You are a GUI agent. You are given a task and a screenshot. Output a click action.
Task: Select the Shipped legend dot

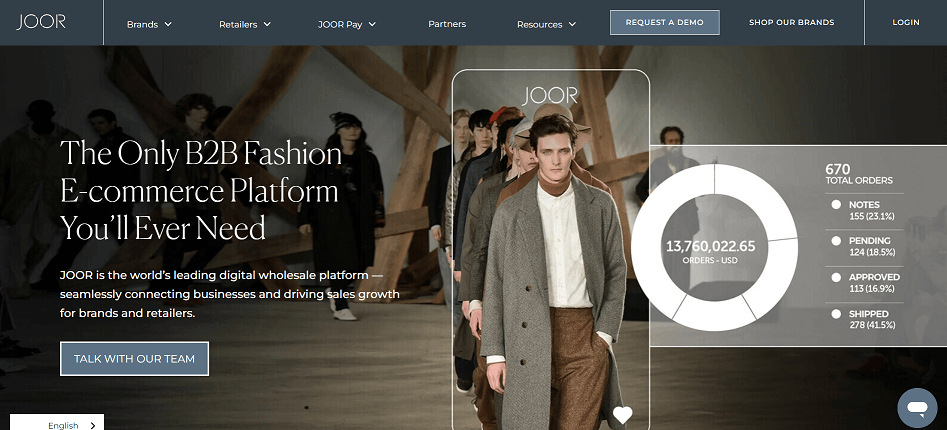[x=836, y=314]
